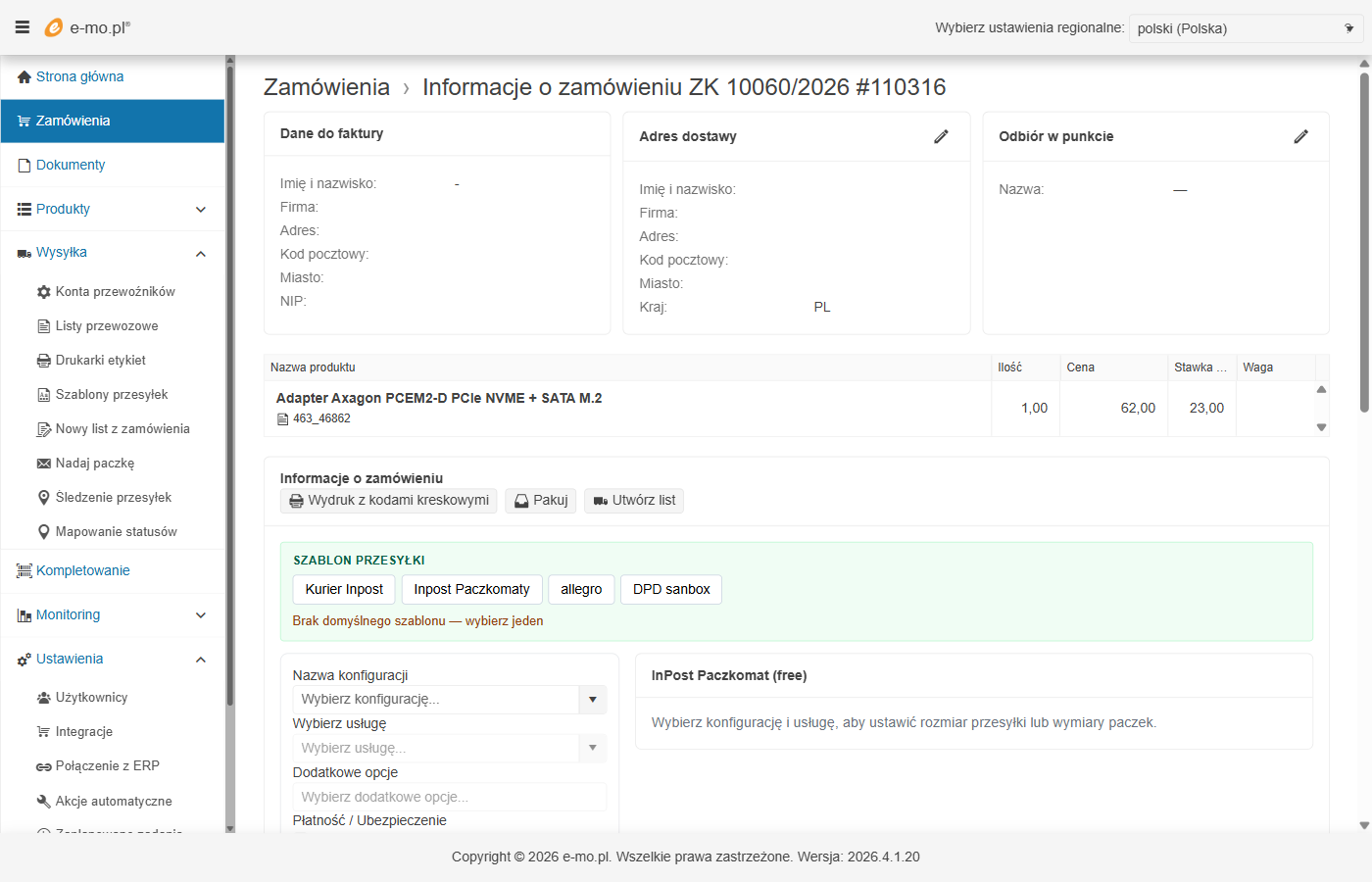The height and width of the screenshot is (882, 1372).
Task: Edit pickup point with pencil icon
Action: (x=1300, y=136)
